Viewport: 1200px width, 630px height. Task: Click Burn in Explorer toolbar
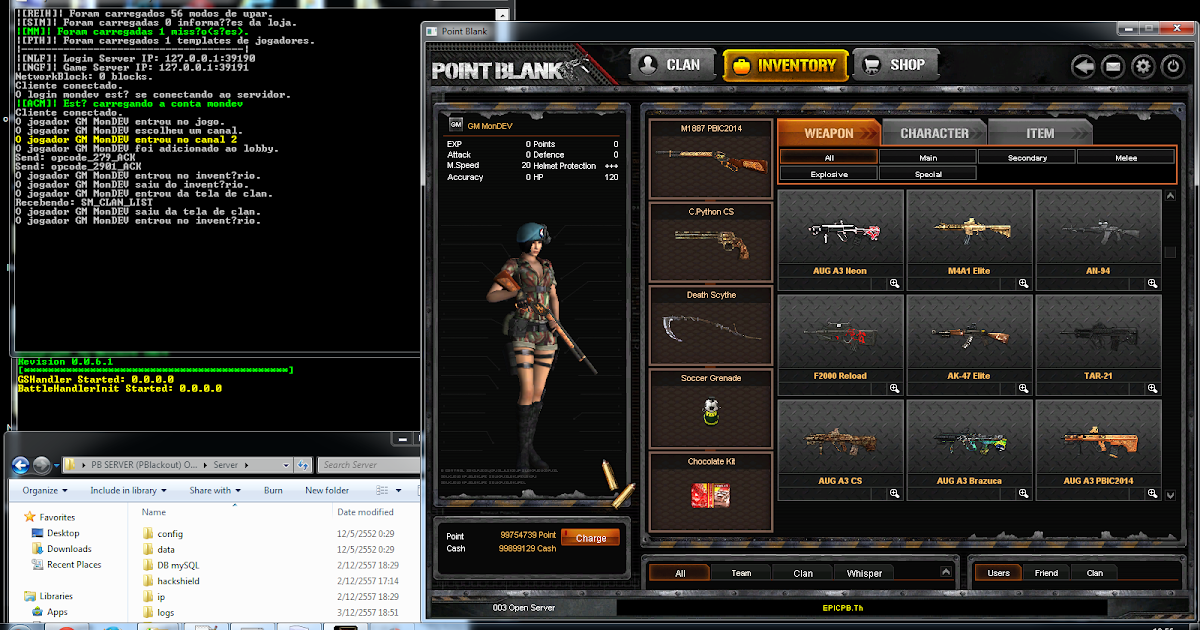tap(273, 490)
